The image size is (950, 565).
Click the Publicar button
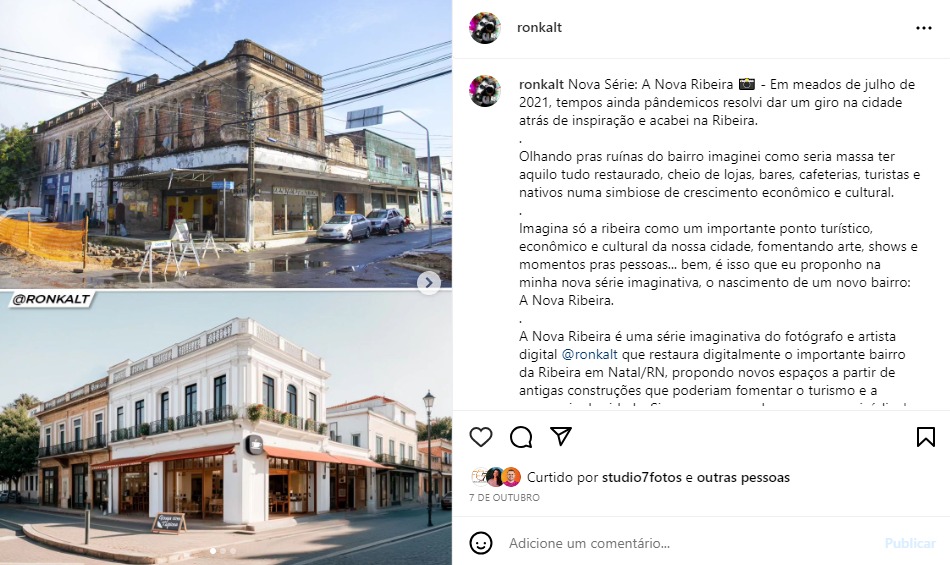pos(910,543)
